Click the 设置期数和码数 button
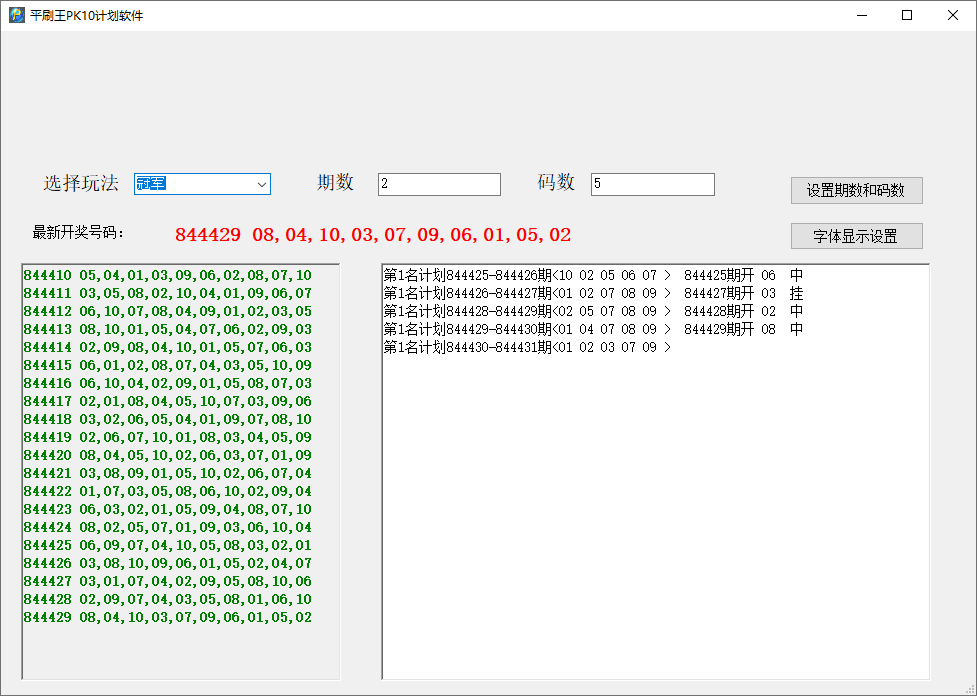Viewport: 977px width, 696px height. [x=856, y=191]
